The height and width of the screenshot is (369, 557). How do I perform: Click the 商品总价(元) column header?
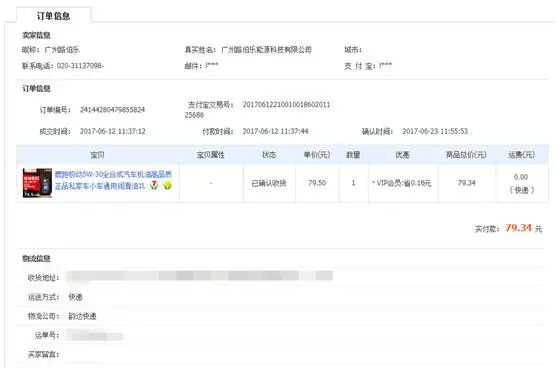pos(466,155)
